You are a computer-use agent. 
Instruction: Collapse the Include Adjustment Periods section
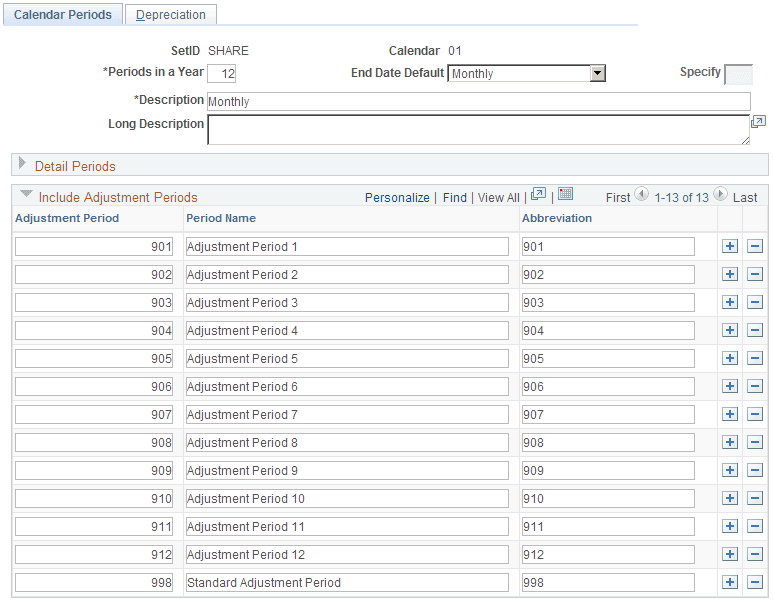click(x=26, y=194)
